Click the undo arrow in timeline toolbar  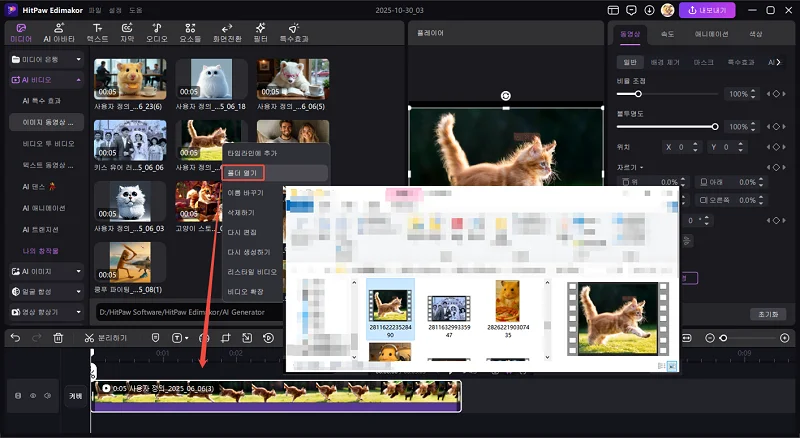(x=15, y=338)
